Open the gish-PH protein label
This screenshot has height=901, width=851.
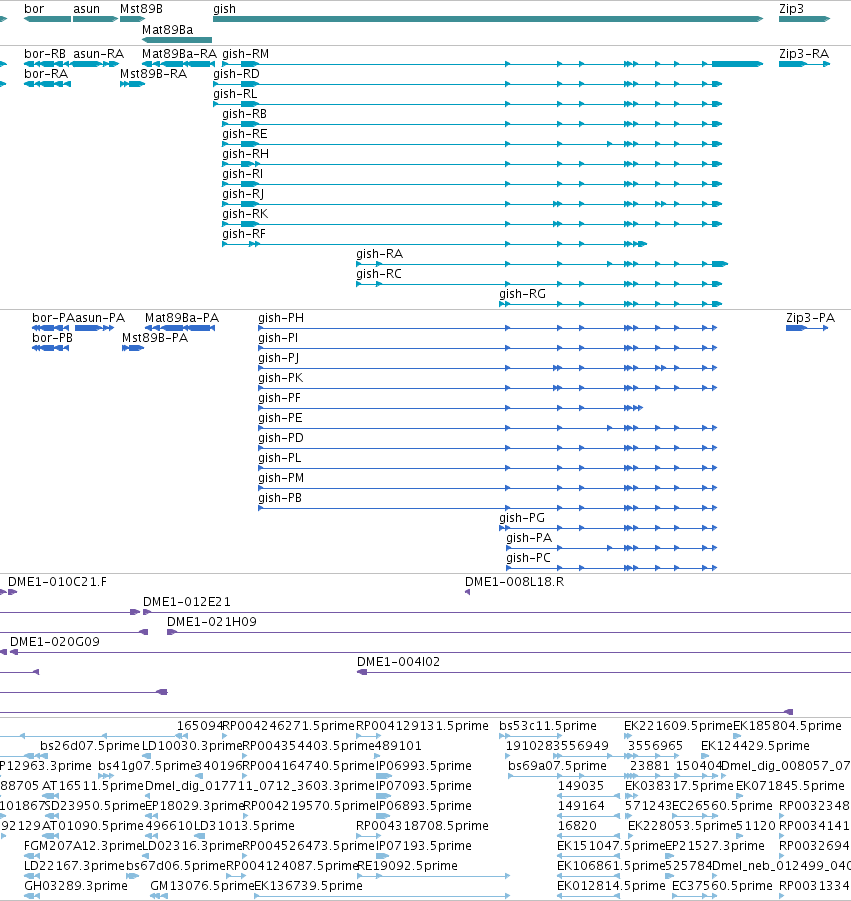point(281,318)
